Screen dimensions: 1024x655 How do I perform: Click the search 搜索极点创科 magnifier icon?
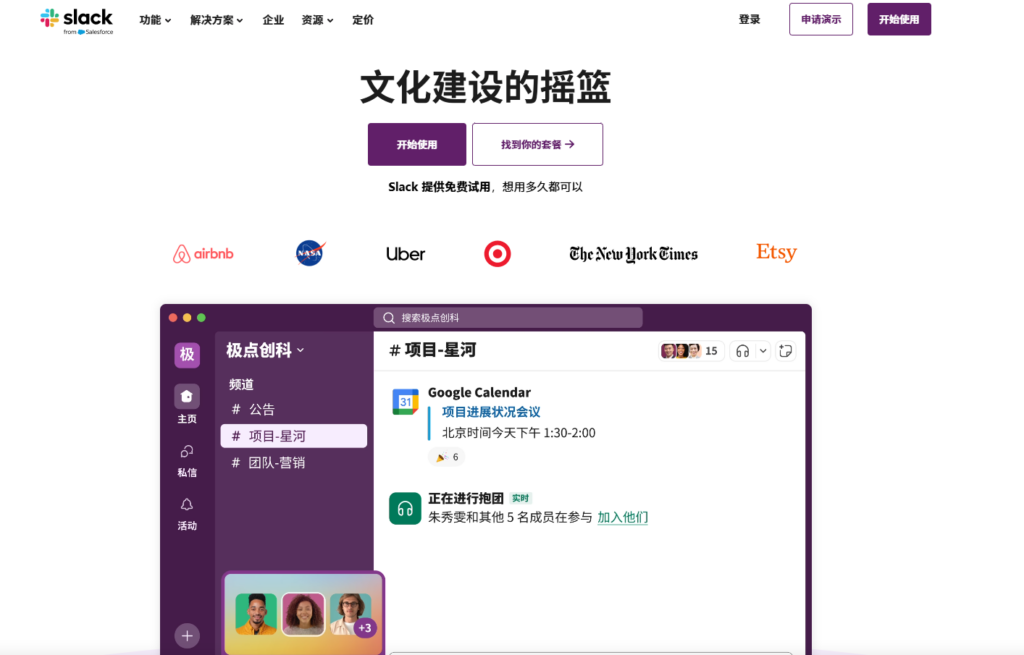tap(388, 317)
